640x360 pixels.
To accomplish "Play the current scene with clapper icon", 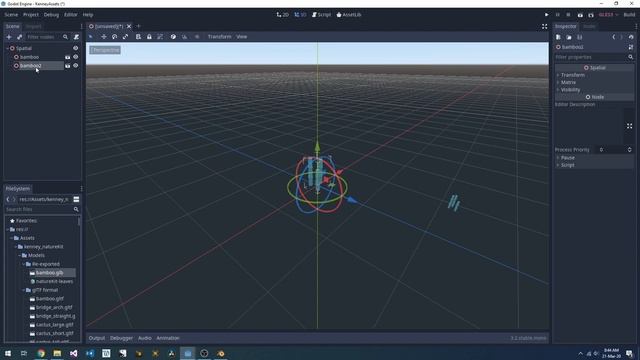I will click(580, 15).
